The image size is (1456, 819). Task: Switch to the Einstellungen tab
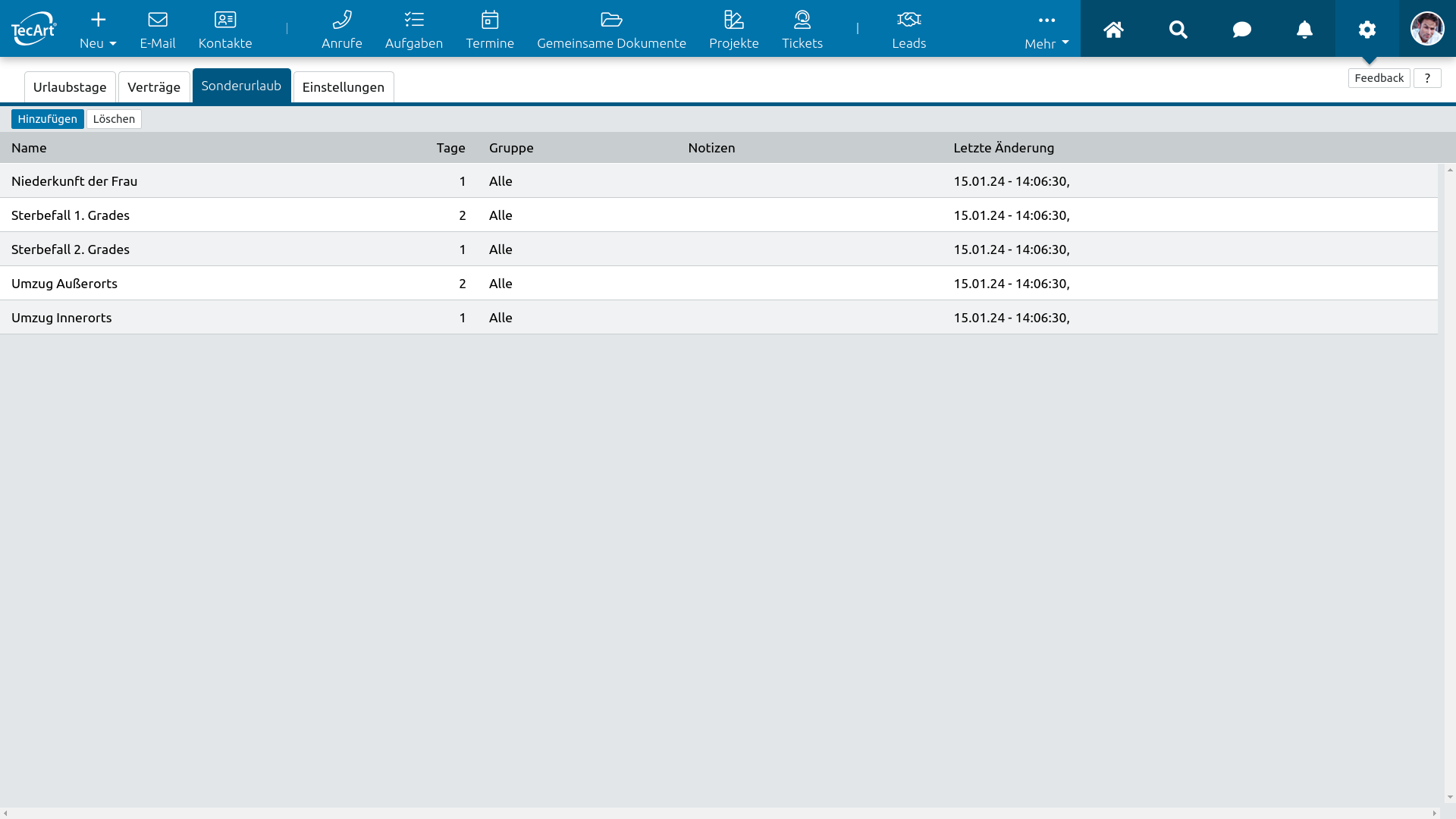coord(343,87)
